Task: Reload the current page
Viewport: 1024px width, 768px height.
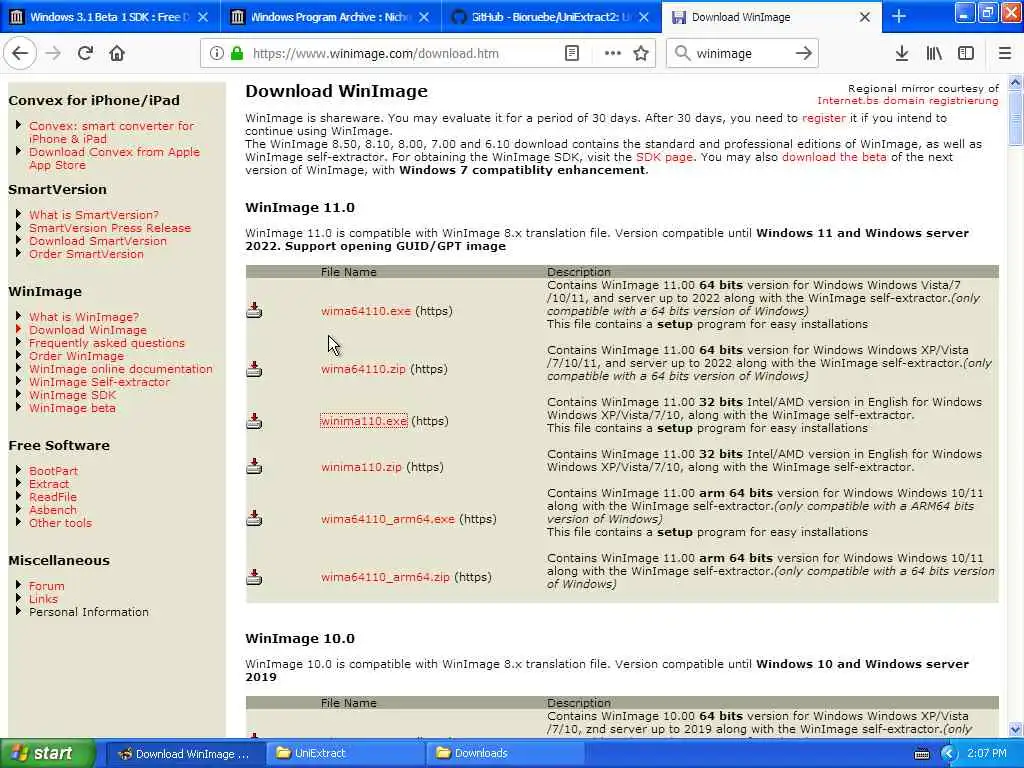Action: [85, 54]
